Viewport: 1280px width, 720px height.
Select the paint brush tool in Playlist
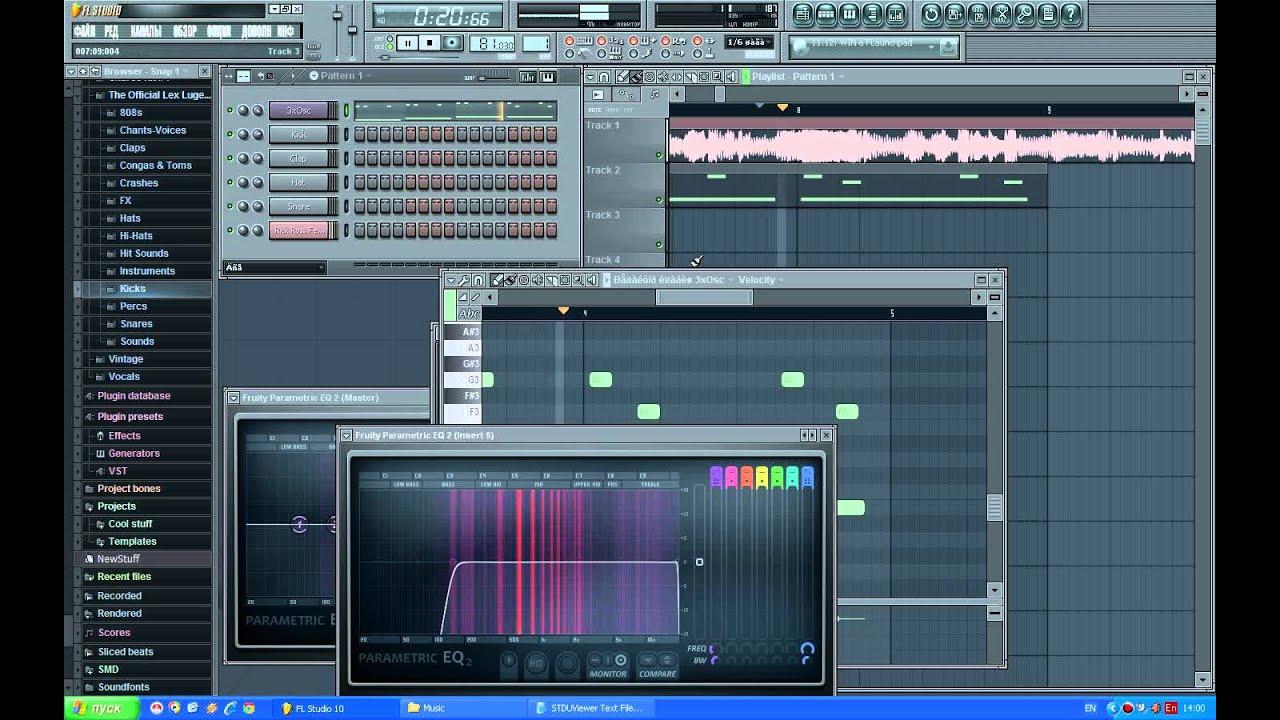[x=636, y=77]
